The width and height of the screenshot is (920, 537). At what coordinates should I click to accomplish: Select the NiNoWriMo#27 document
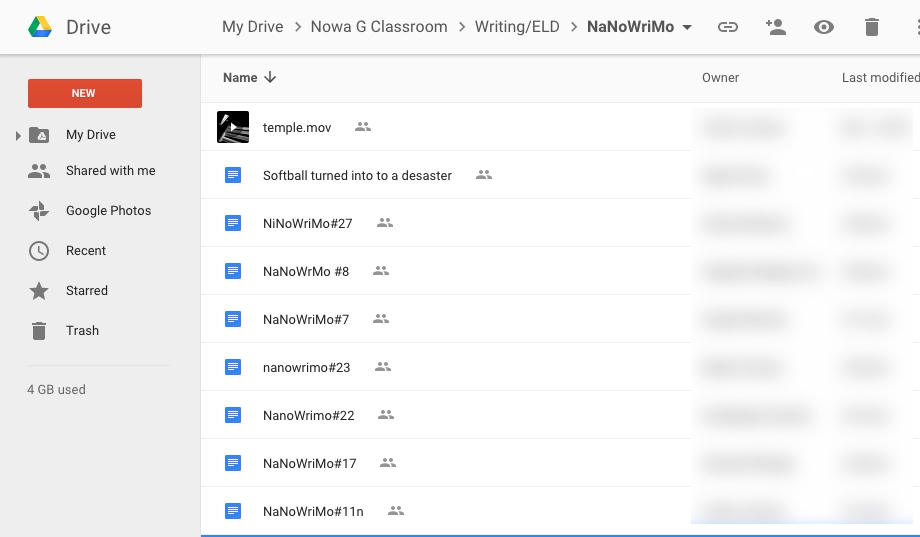307,224
